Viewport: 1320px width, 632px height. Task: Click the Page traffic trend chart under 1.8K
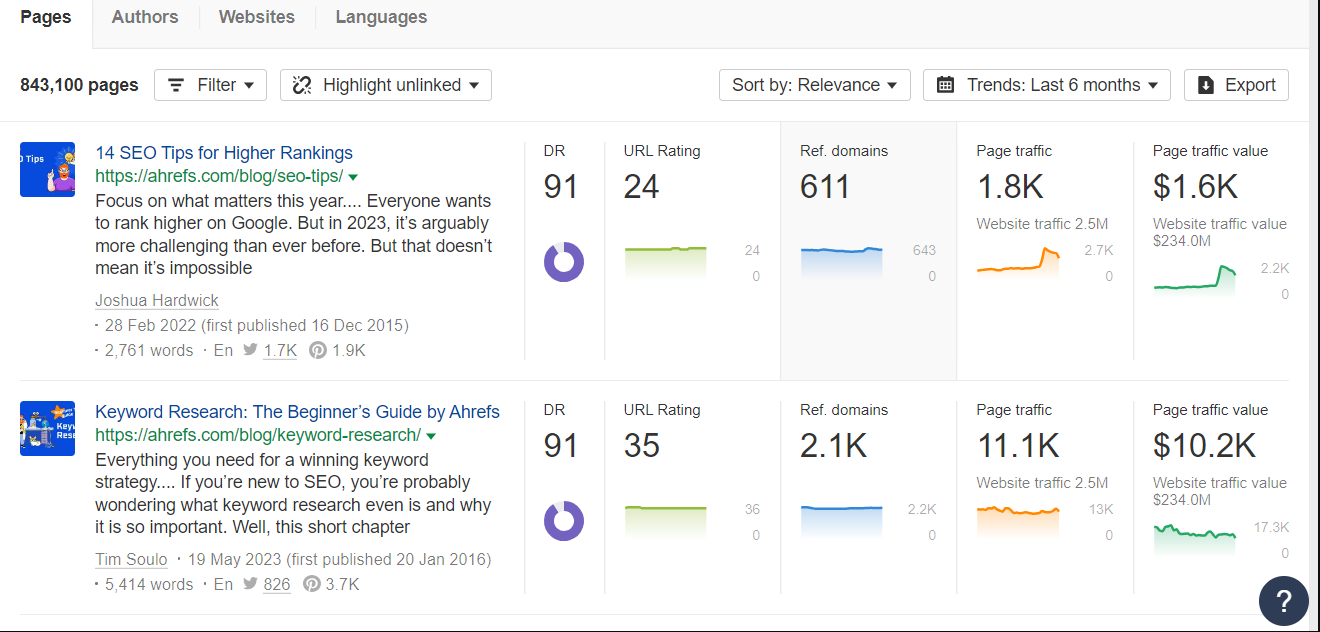coord(1018,262)
